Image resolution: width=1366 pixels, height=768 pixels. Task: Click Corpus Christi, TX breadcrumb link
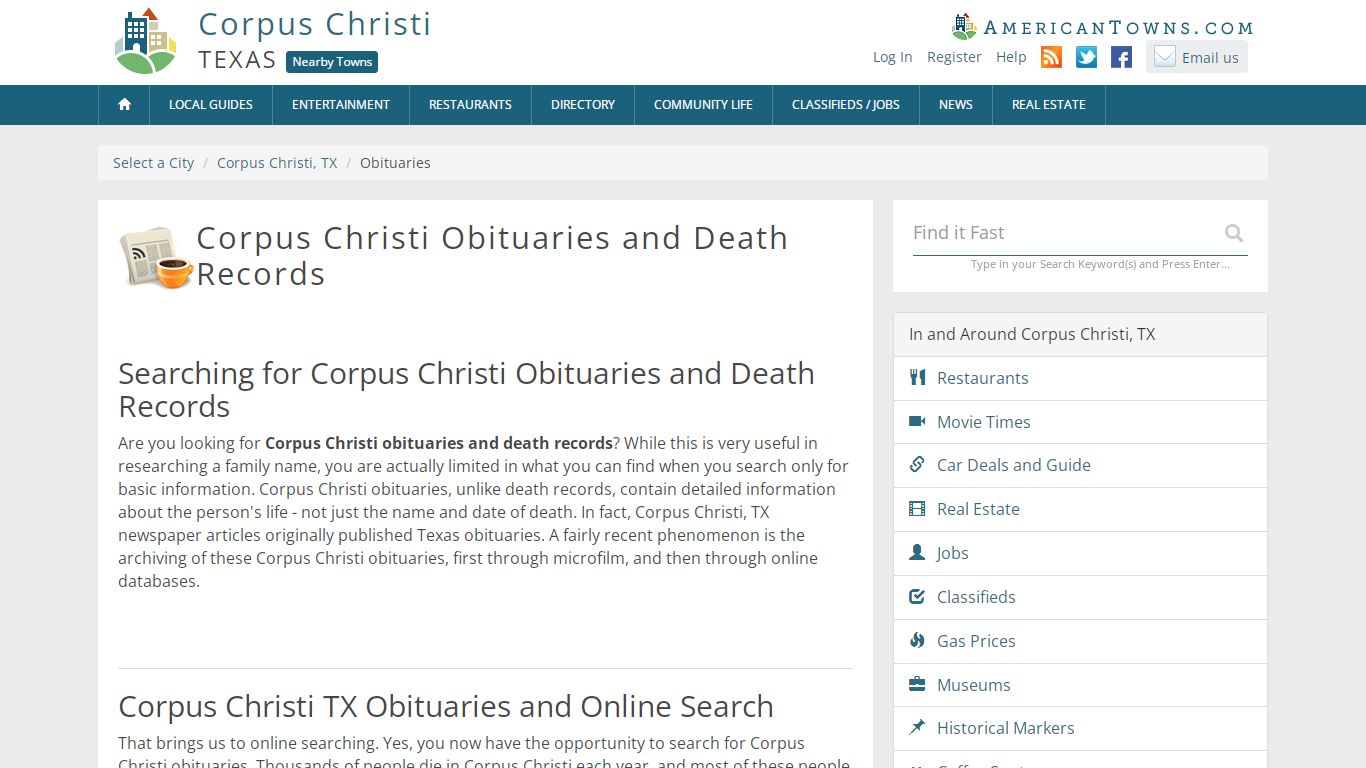[277, 162]
